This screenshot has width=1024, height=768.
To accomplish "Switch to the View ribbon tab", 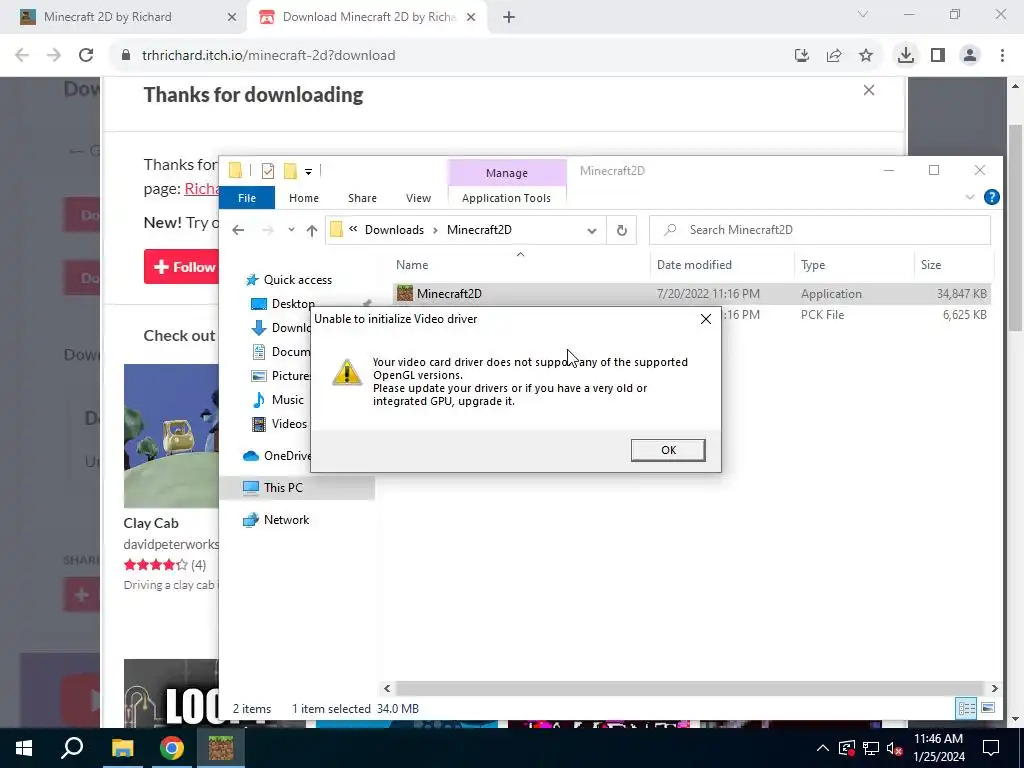I will [418, 198].
